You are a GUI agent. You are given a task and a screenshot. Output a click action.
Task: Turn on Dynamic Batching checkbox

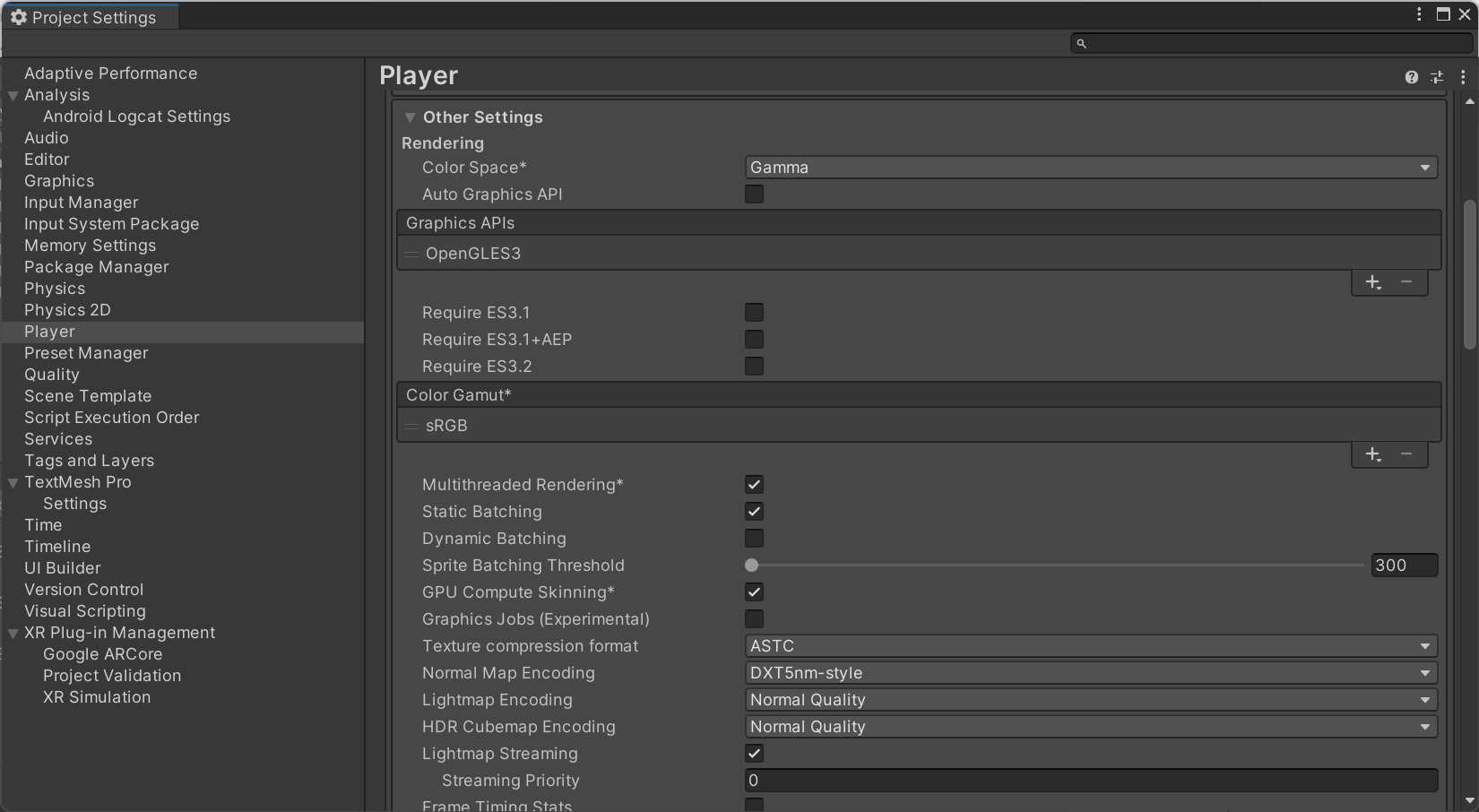[754, 539]
